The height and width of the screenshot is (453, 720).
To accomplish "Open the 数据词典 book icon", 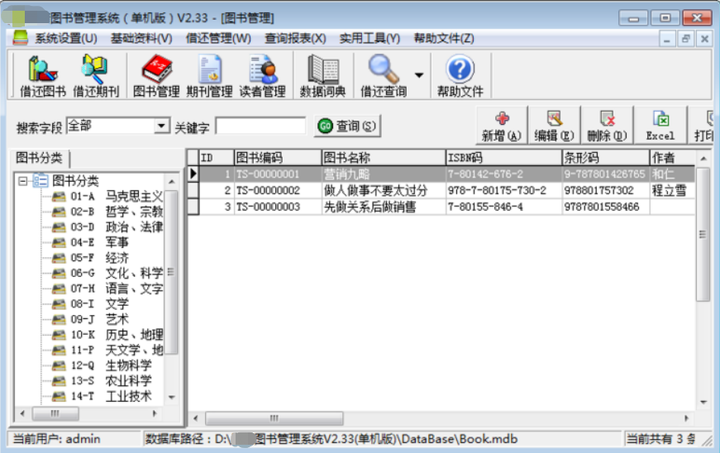I will (323, 76).
